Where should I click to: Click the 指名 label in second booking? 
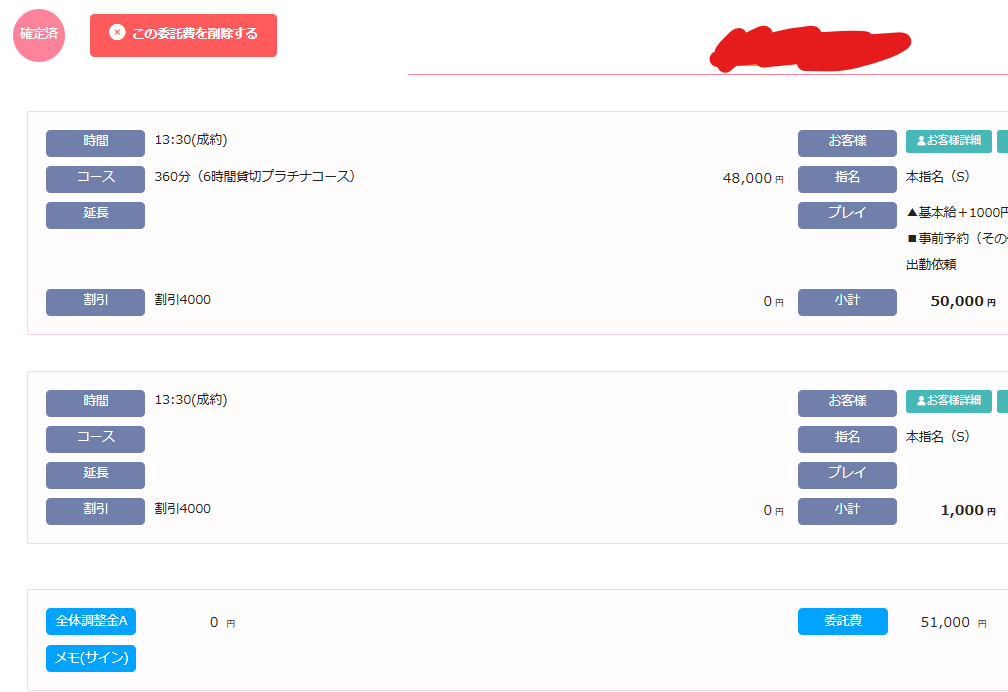(x=847, y=439)
